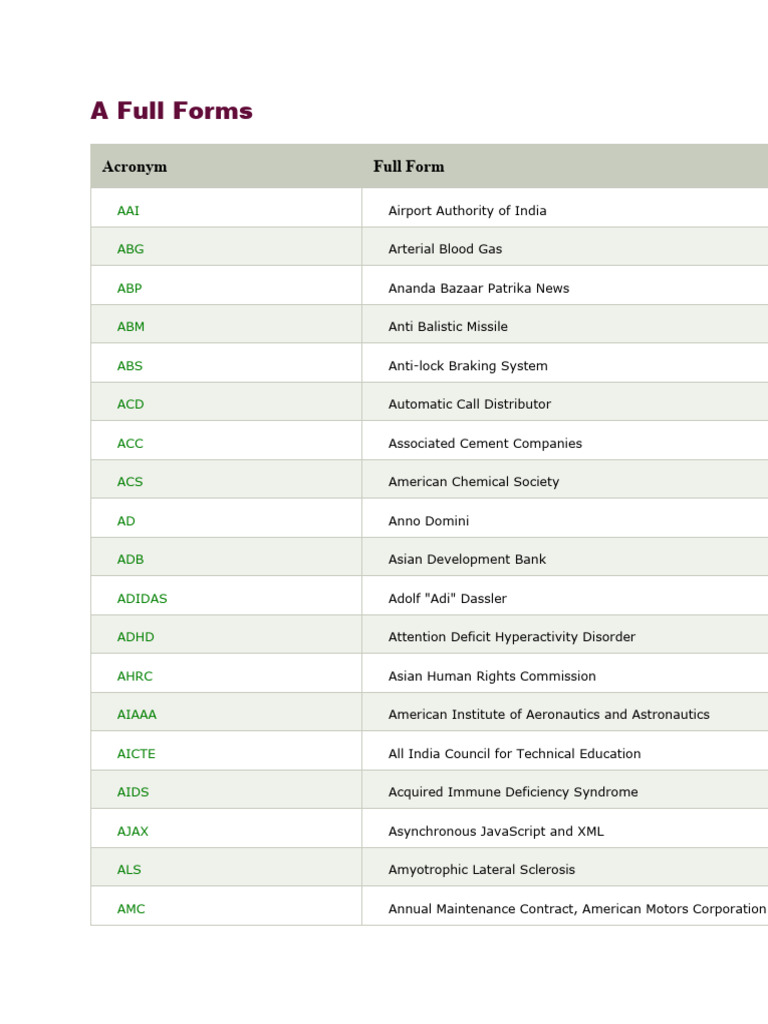Click the "A Full Forms" page heading
The height and width of the screenshot is (1024, 768).
pyautogui.click(x=171, y=111)
